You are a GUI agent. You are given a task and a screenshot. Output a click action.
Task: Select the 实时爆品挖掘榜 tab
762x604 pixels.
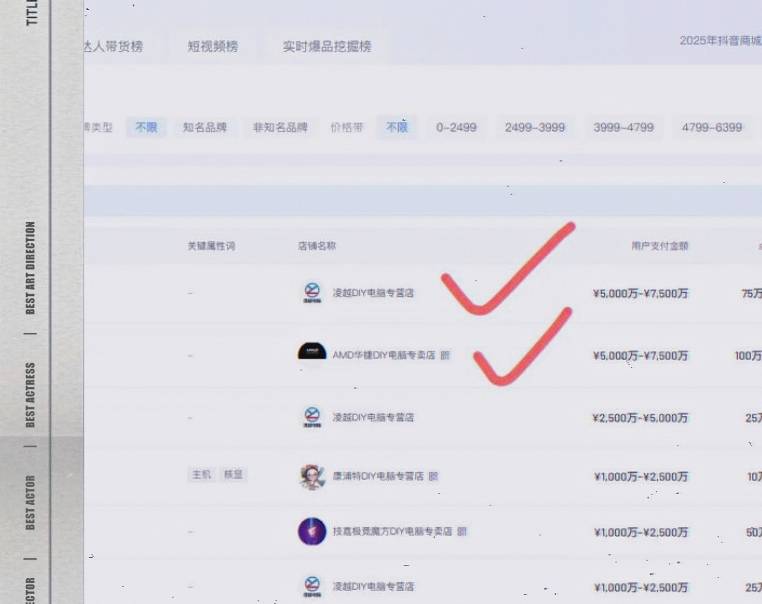[327, 47]
